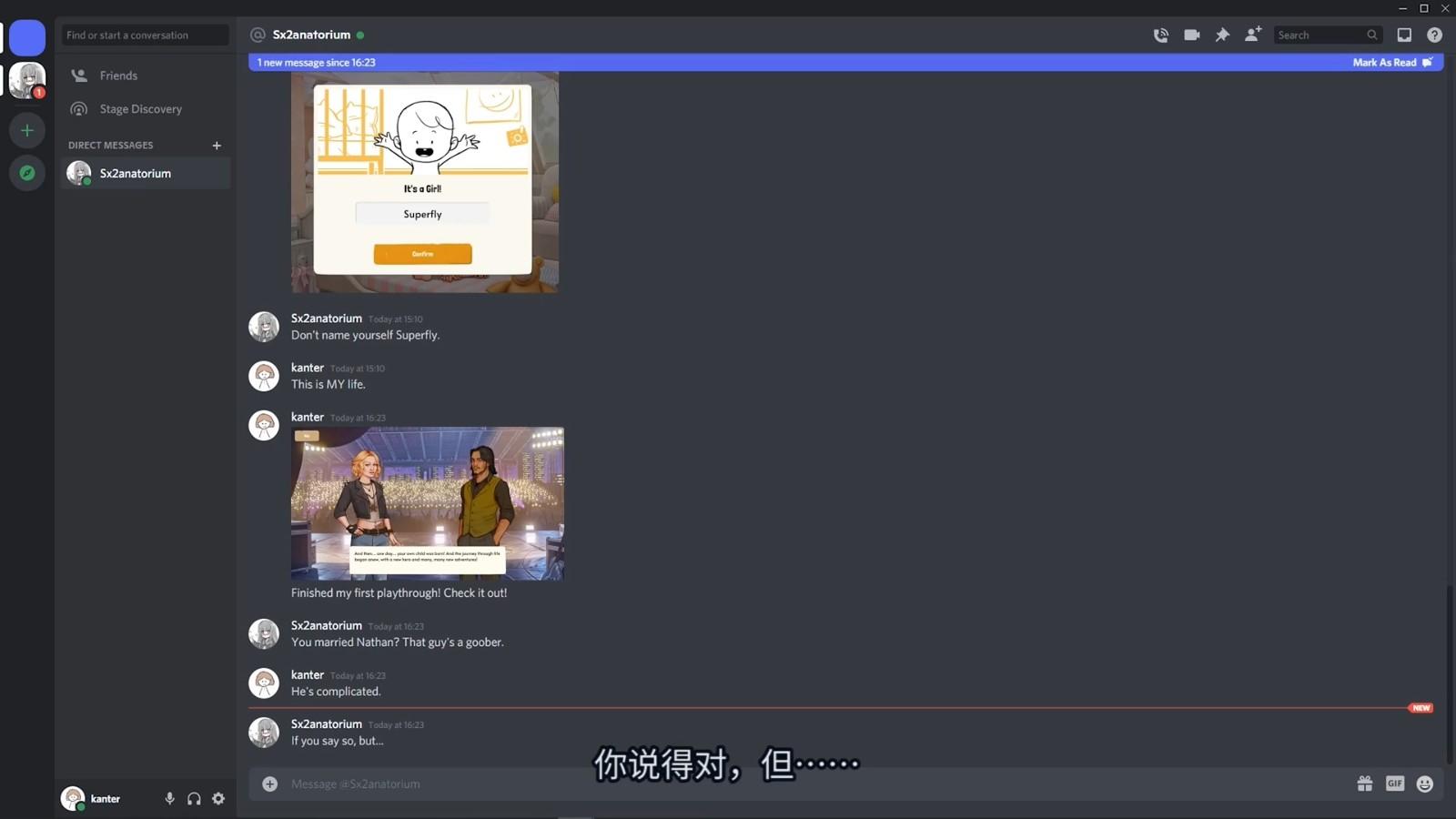Image resolution: width=1456 pixels, height=819 pixels.
Task: Open the gift Nitro icon
Action: point(1364,784)
